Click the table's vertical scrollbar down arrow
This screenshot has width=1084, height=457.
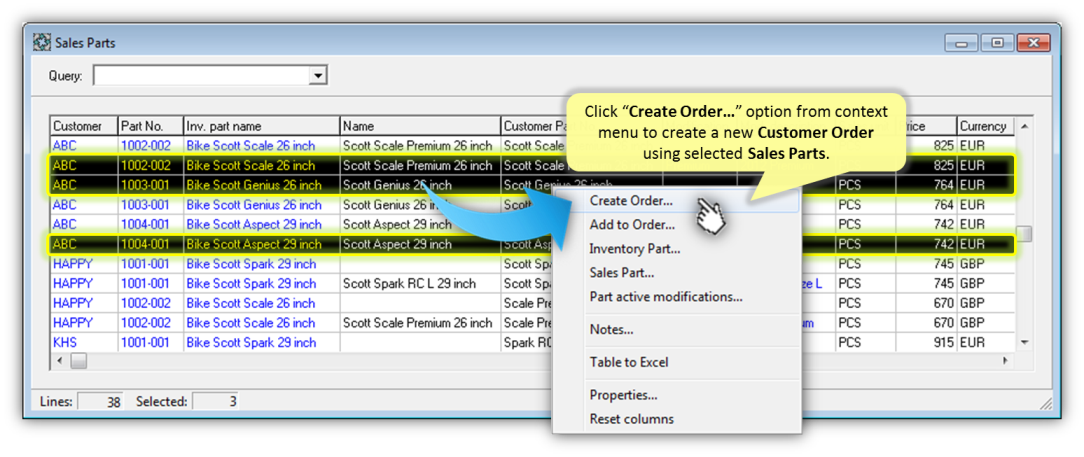[x=1024, y=343]
